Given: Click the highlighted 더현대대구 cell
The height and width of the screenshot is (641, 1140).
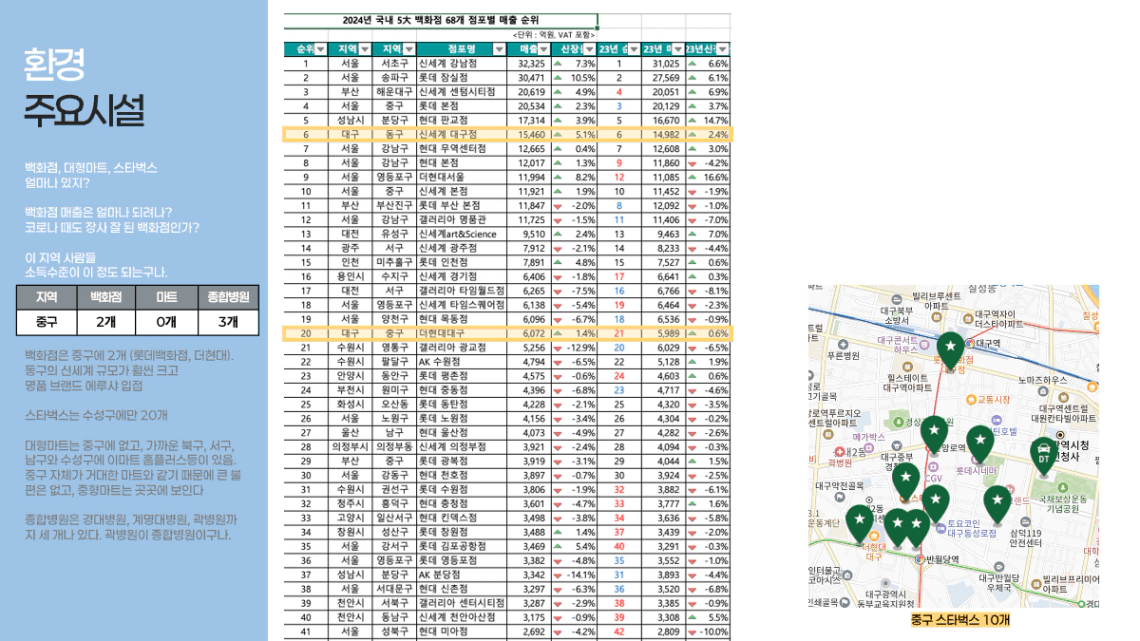Looking at the screenshot, I should (x=461, y=334).
